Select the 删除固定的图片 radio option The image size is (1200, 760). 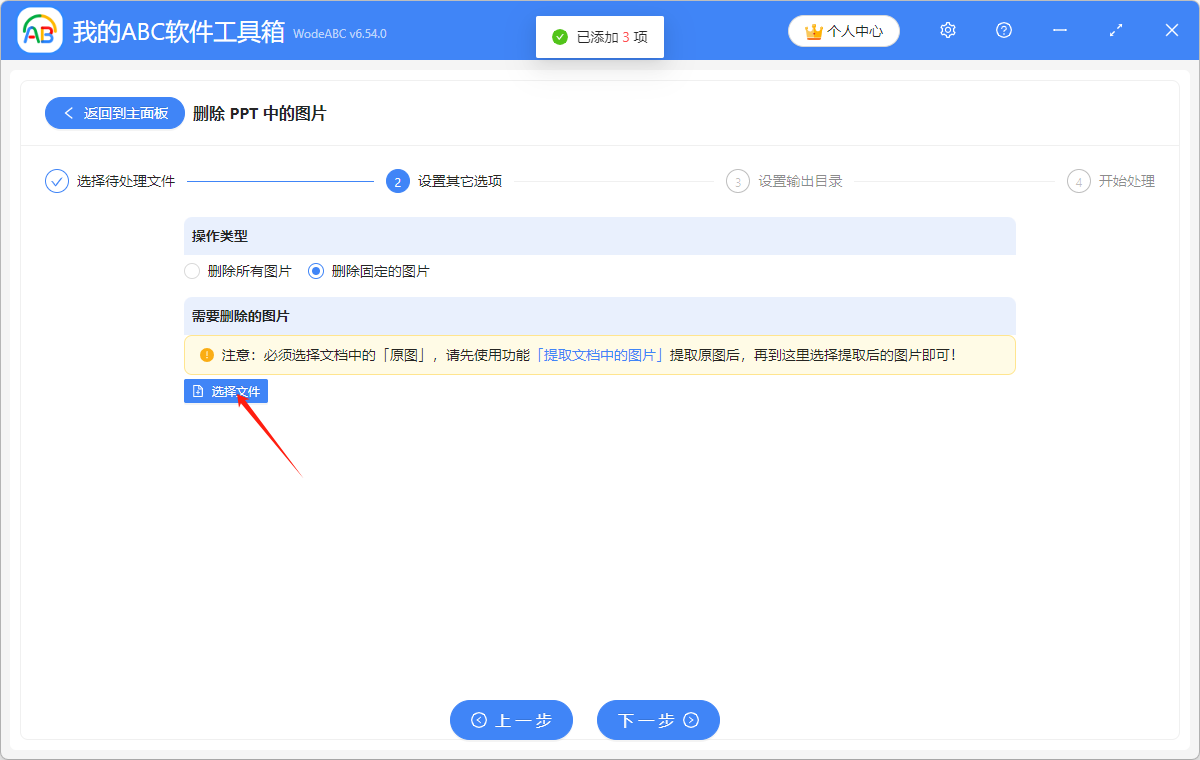tap(315, 270)
